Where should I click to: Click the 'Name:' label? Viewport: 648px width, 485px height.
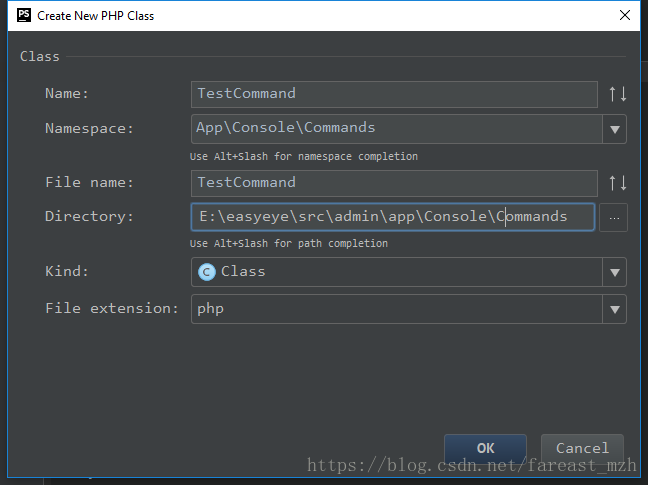[x=67, y=94]
